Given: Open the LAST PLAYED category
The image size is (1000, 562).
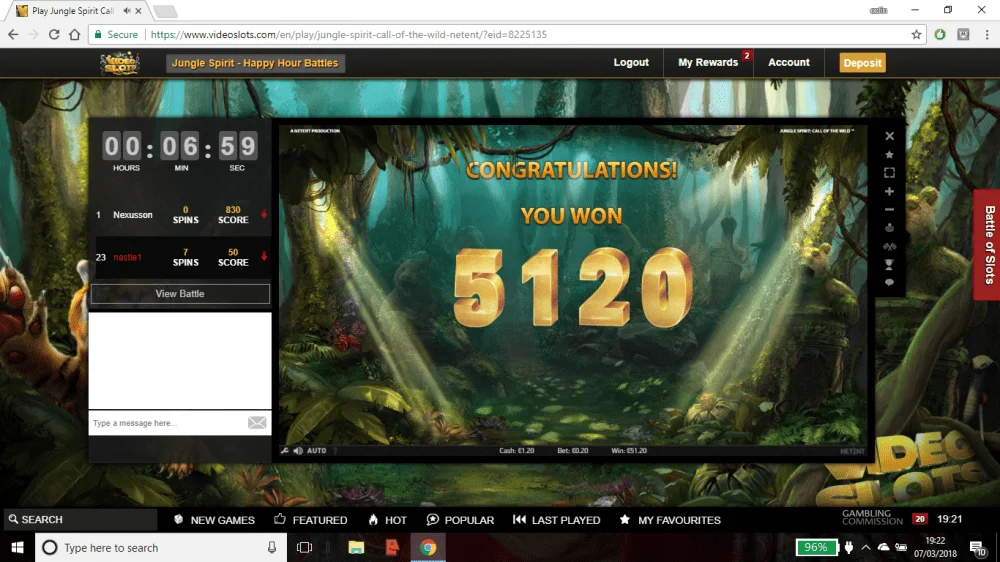Looking at the screenshot, I should 556,520.
